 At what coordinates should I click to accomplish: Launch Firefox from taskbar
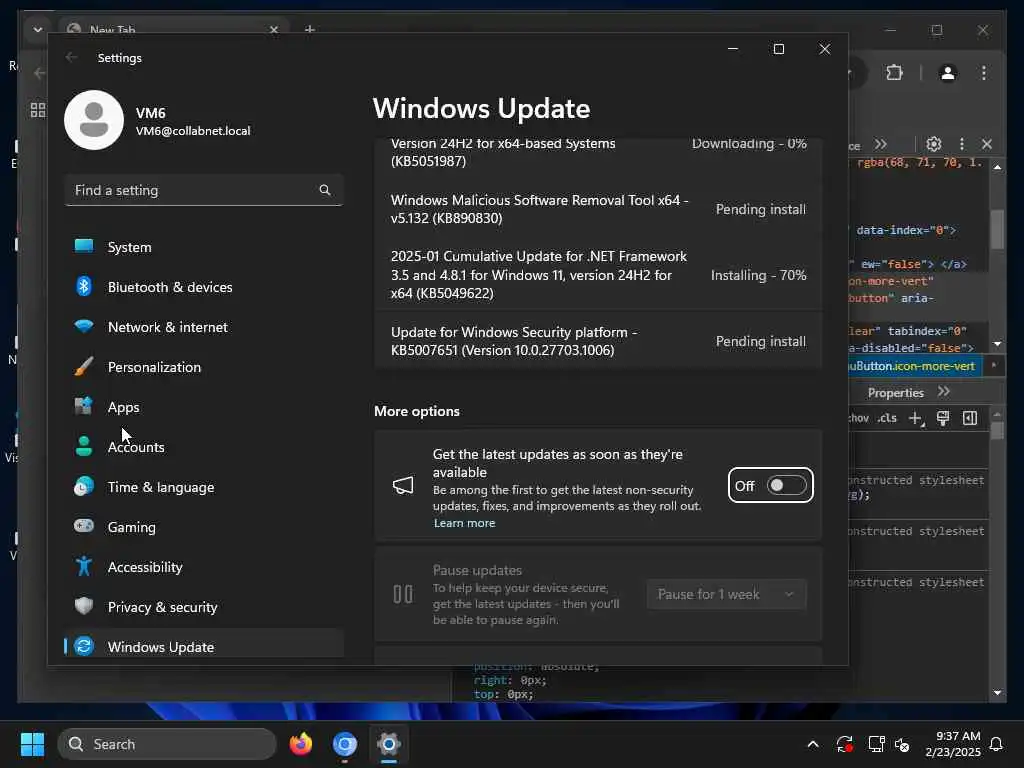tap(300, 744)
